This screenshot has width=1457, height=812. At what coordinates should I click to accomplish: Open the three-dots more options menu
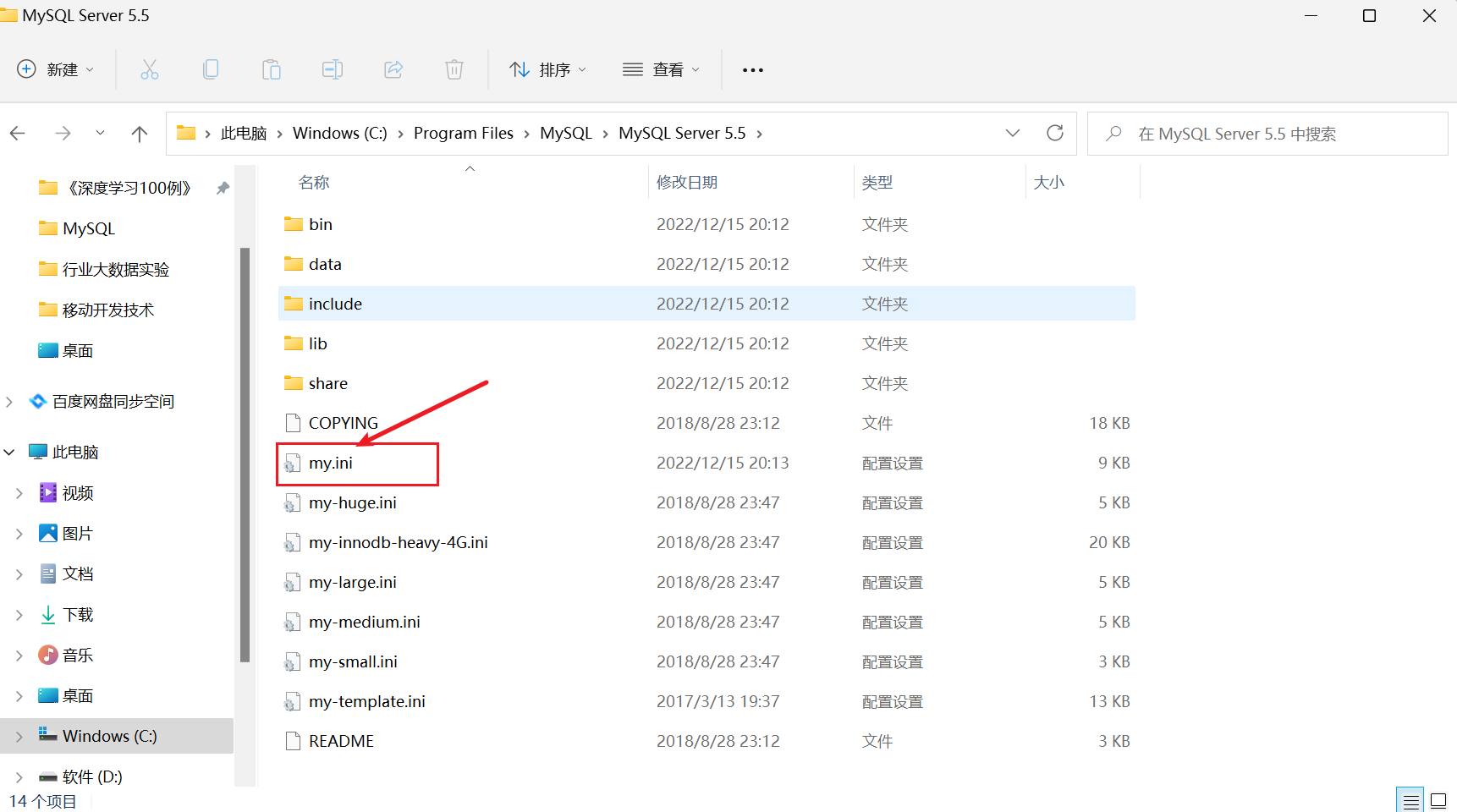[x=753, y=70]
